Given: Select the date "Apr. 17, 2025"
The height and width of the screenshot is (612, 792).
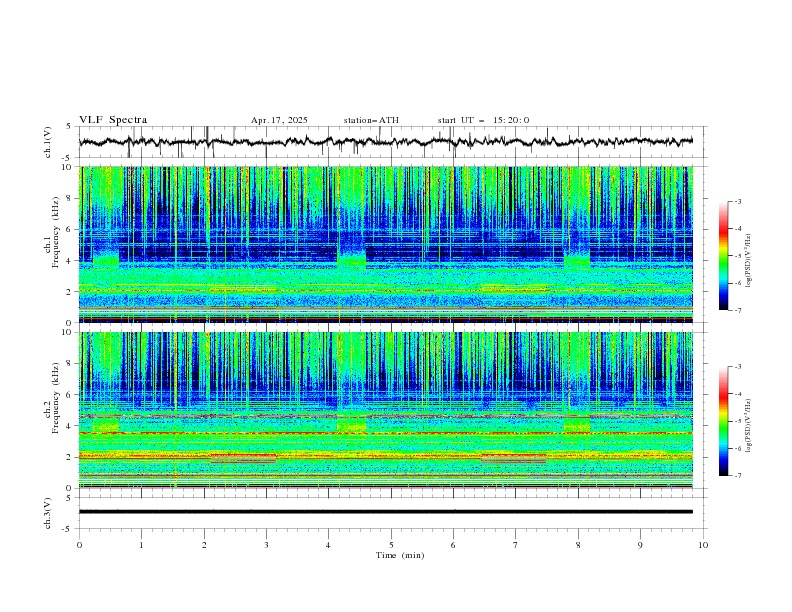Looking at the screenshot, I should click(279, 120).
